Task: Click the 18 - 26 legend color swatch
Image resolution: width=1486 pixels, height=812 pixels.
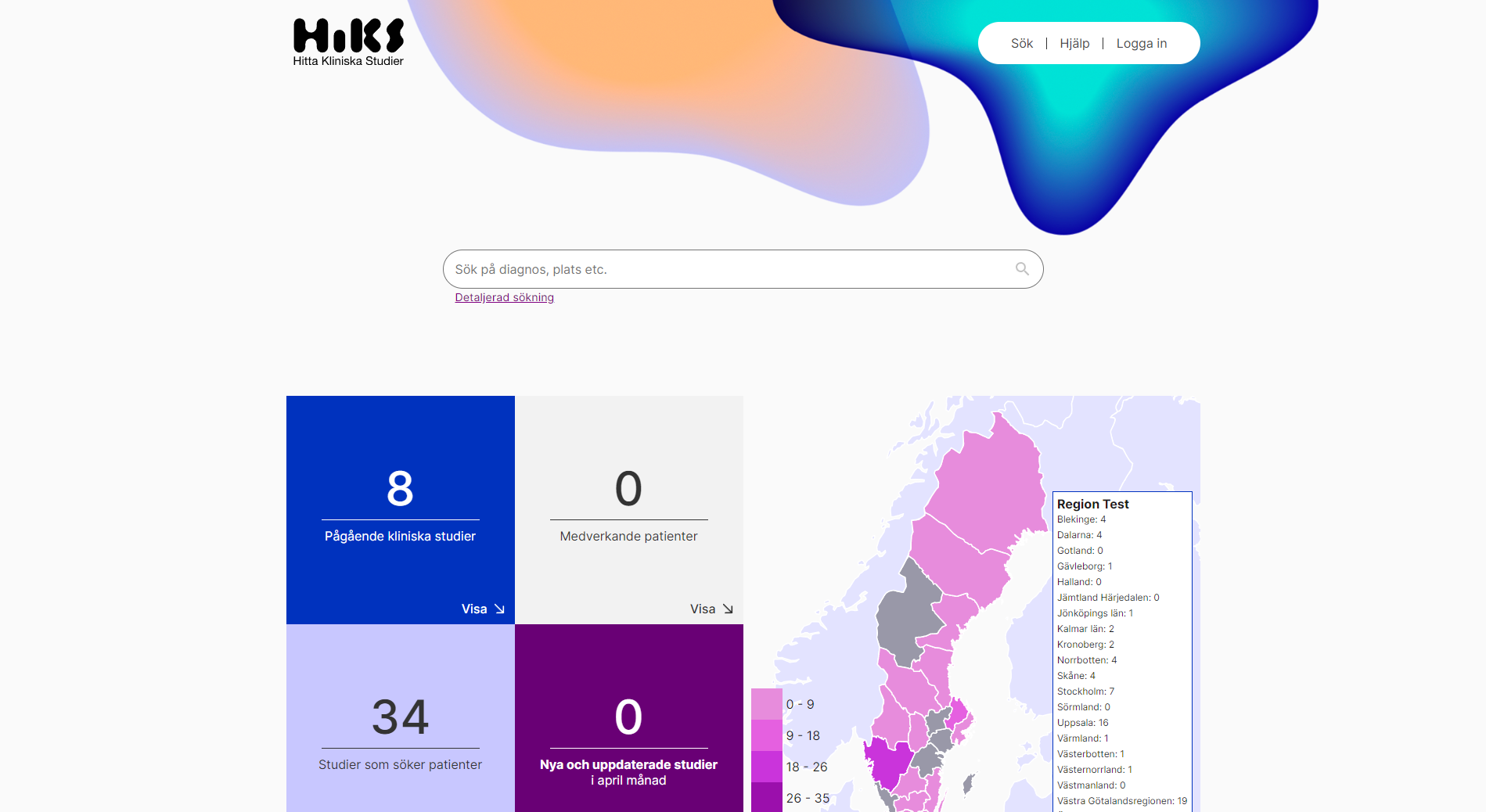Action: coord(766,767)
